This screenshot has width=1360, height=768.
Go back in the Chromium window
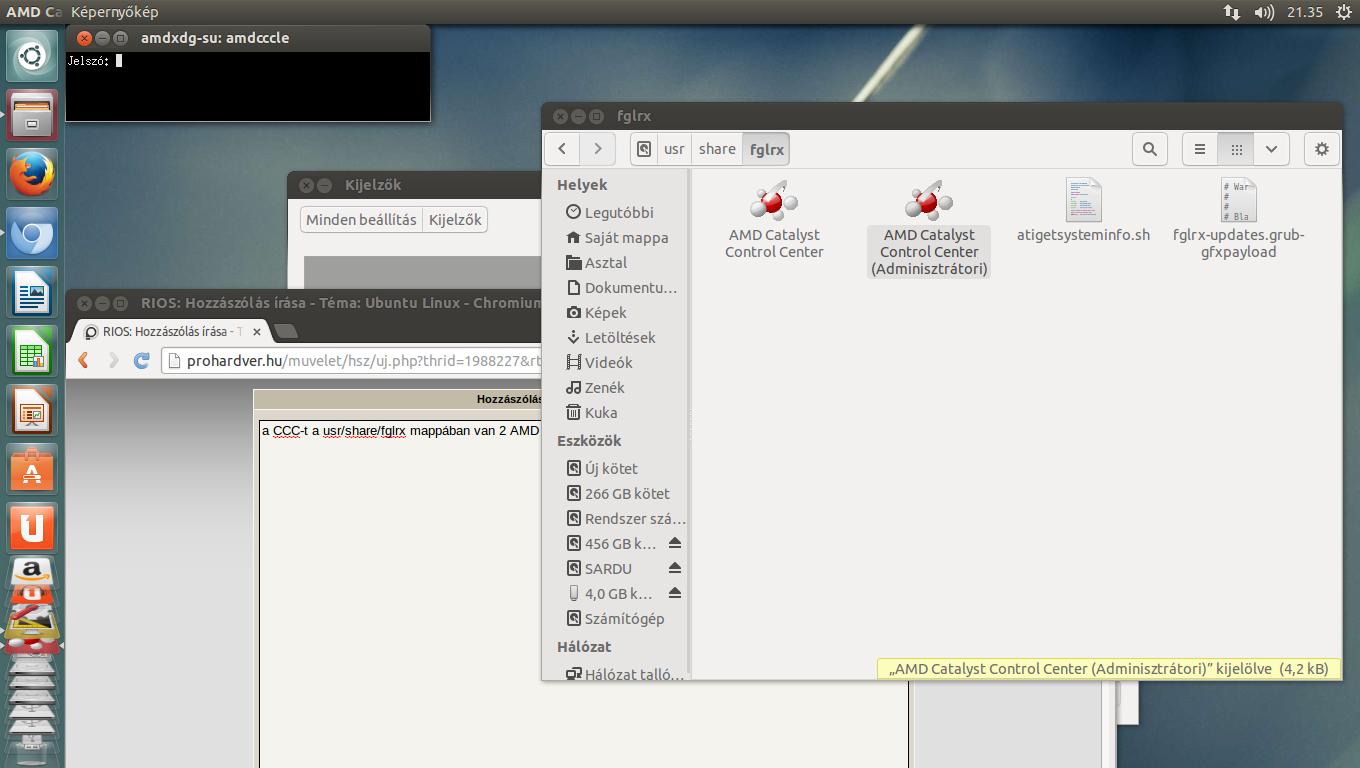(84, 360)
